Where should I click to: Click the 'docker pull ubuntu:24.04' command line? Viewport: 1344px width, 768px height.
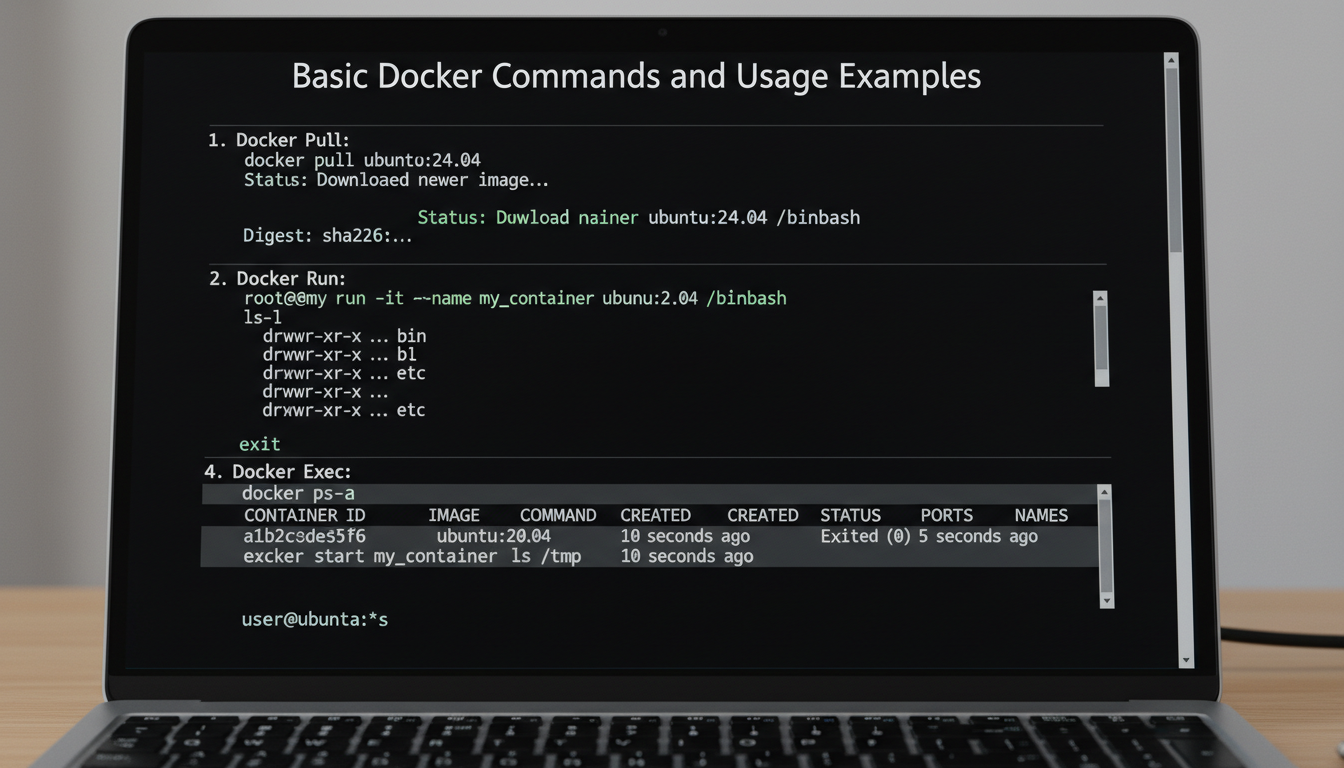[x=363, y=160]
